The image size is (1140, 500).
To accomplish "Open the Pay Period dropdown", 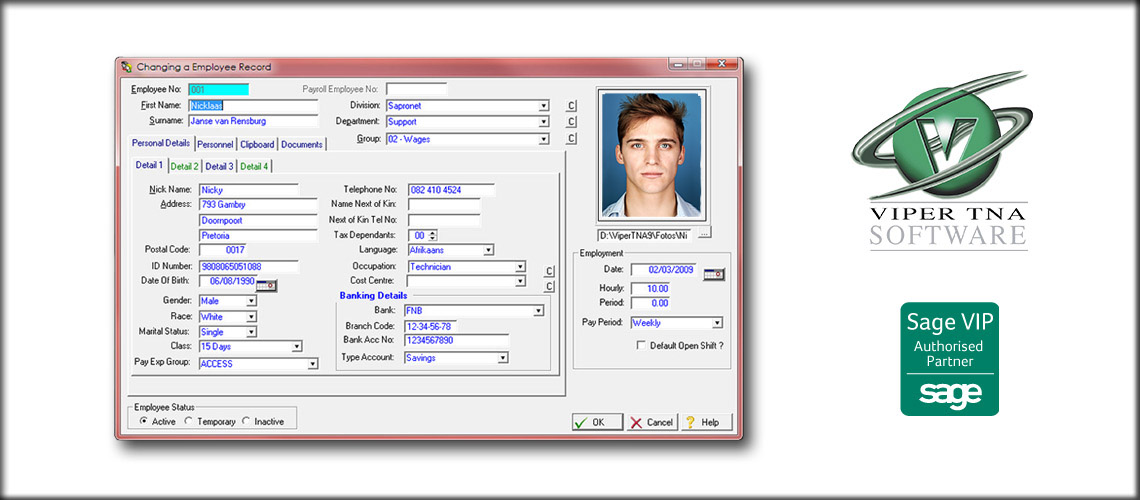I will [717, 323].
